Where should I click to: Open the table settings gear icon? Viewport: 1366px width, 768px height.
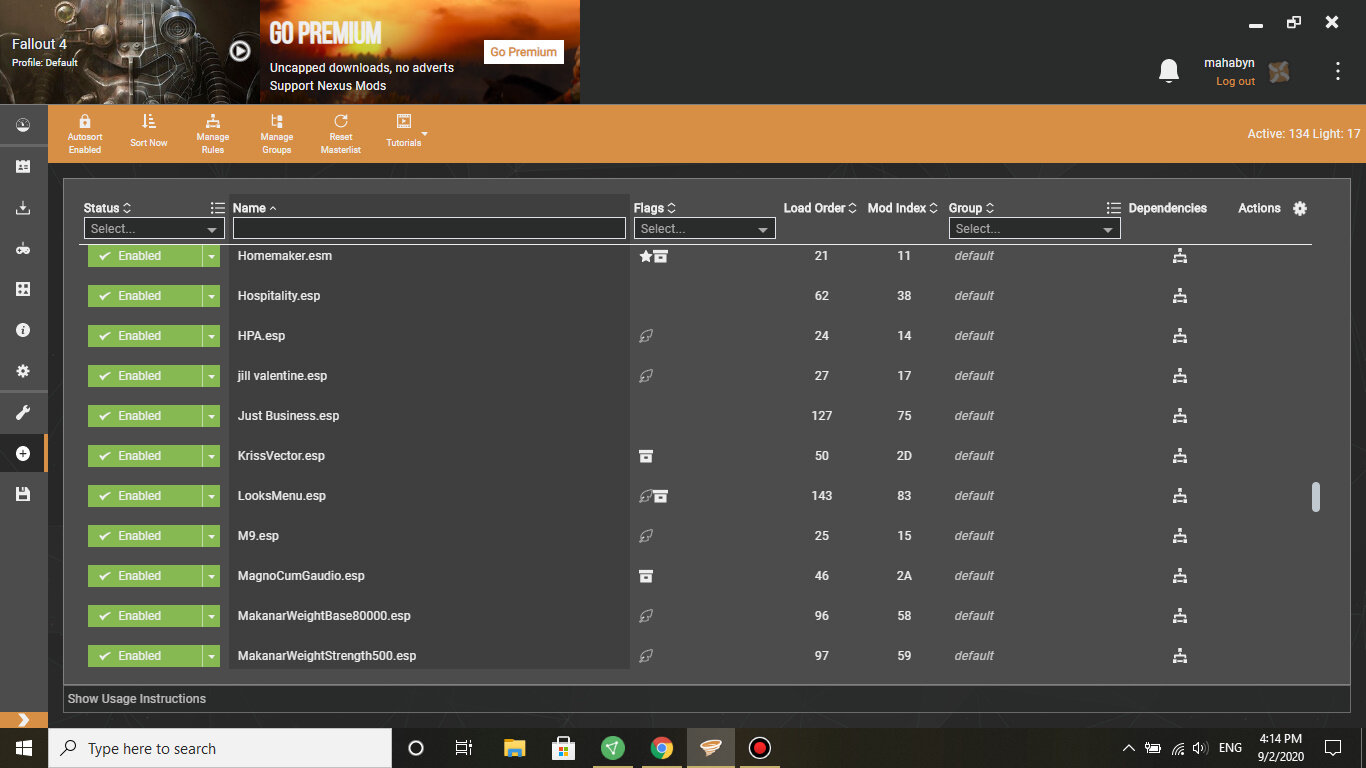coord(1299,208)
